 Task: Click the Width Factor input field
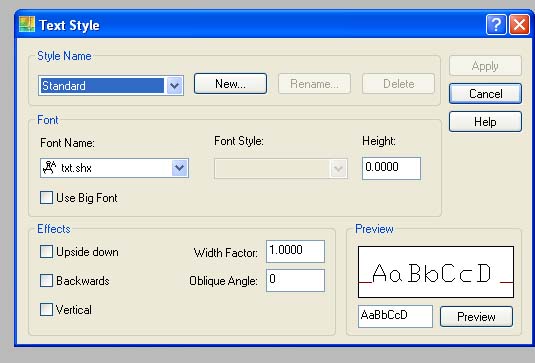(295, 251)
